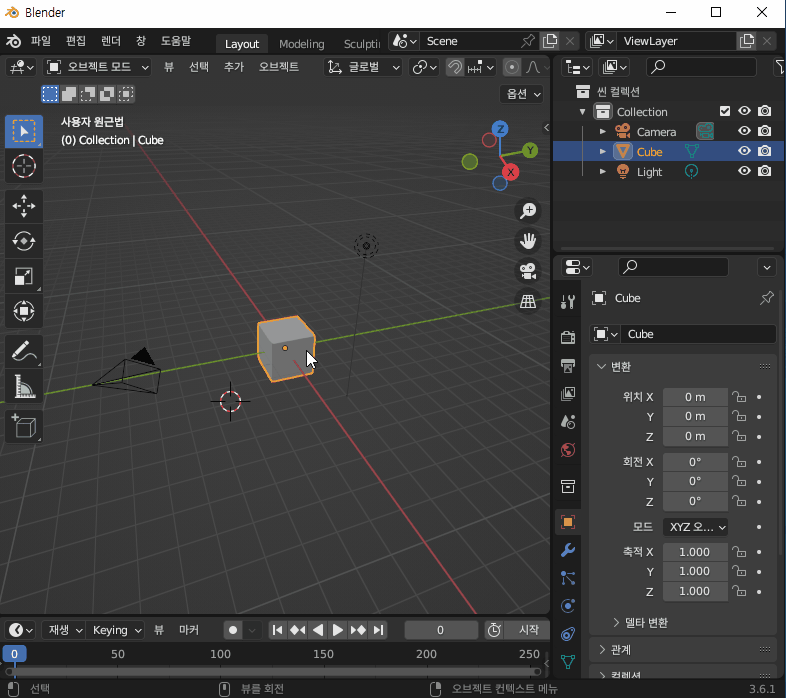
Task: Lock the 위치 X value
Action: (x=739, y=397)
